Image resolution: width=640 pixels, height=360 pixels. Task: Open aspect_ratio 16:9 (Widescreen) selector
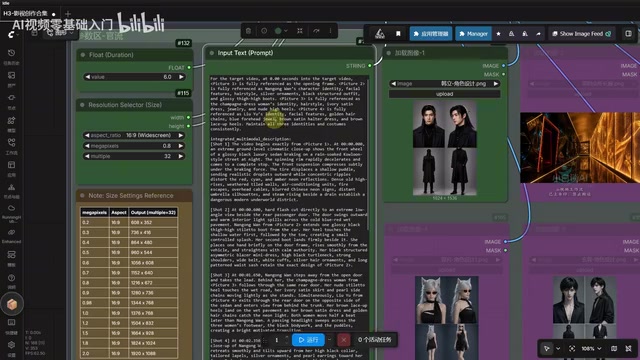[x=134, y=135]
